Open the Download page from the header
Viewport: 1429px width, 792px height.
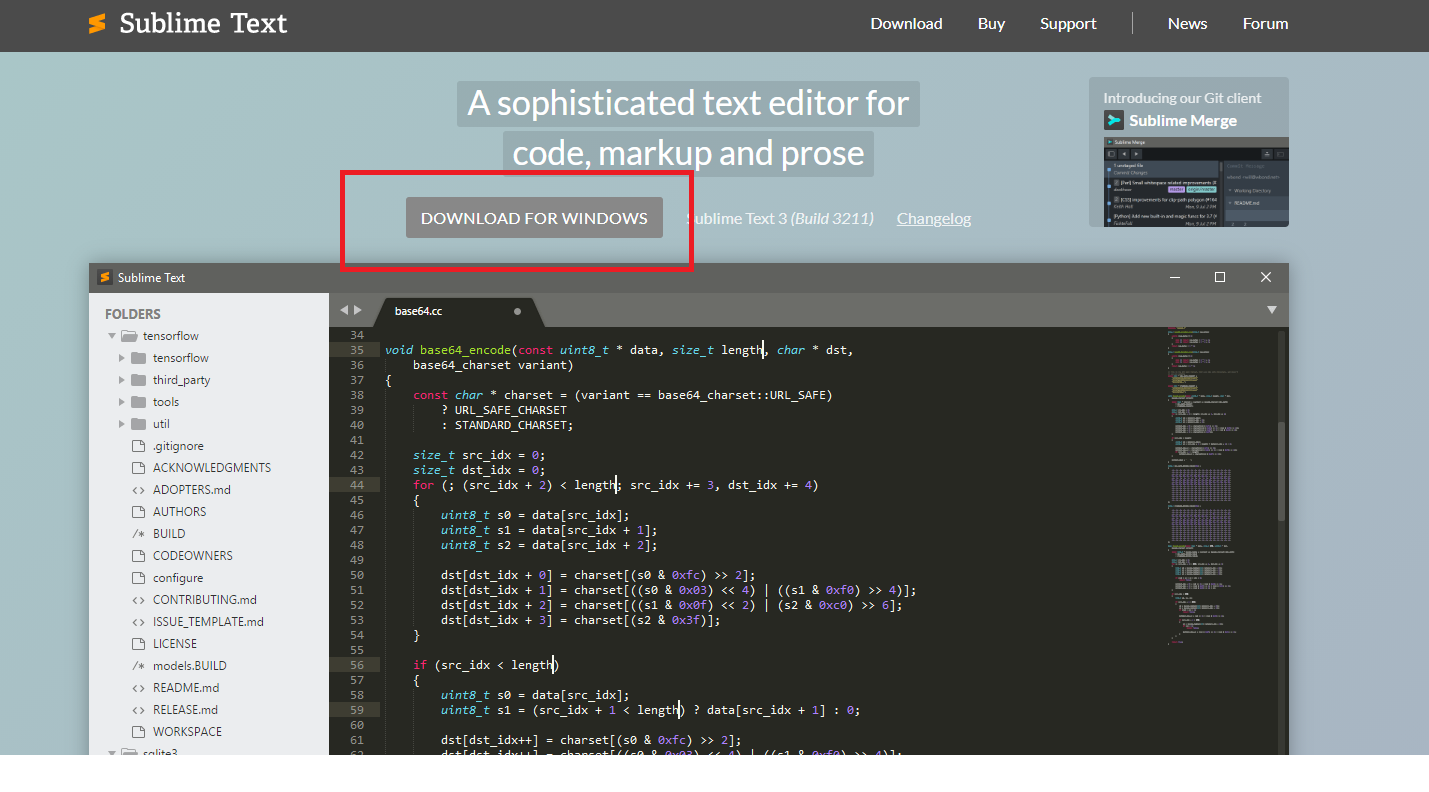point(906,23)
